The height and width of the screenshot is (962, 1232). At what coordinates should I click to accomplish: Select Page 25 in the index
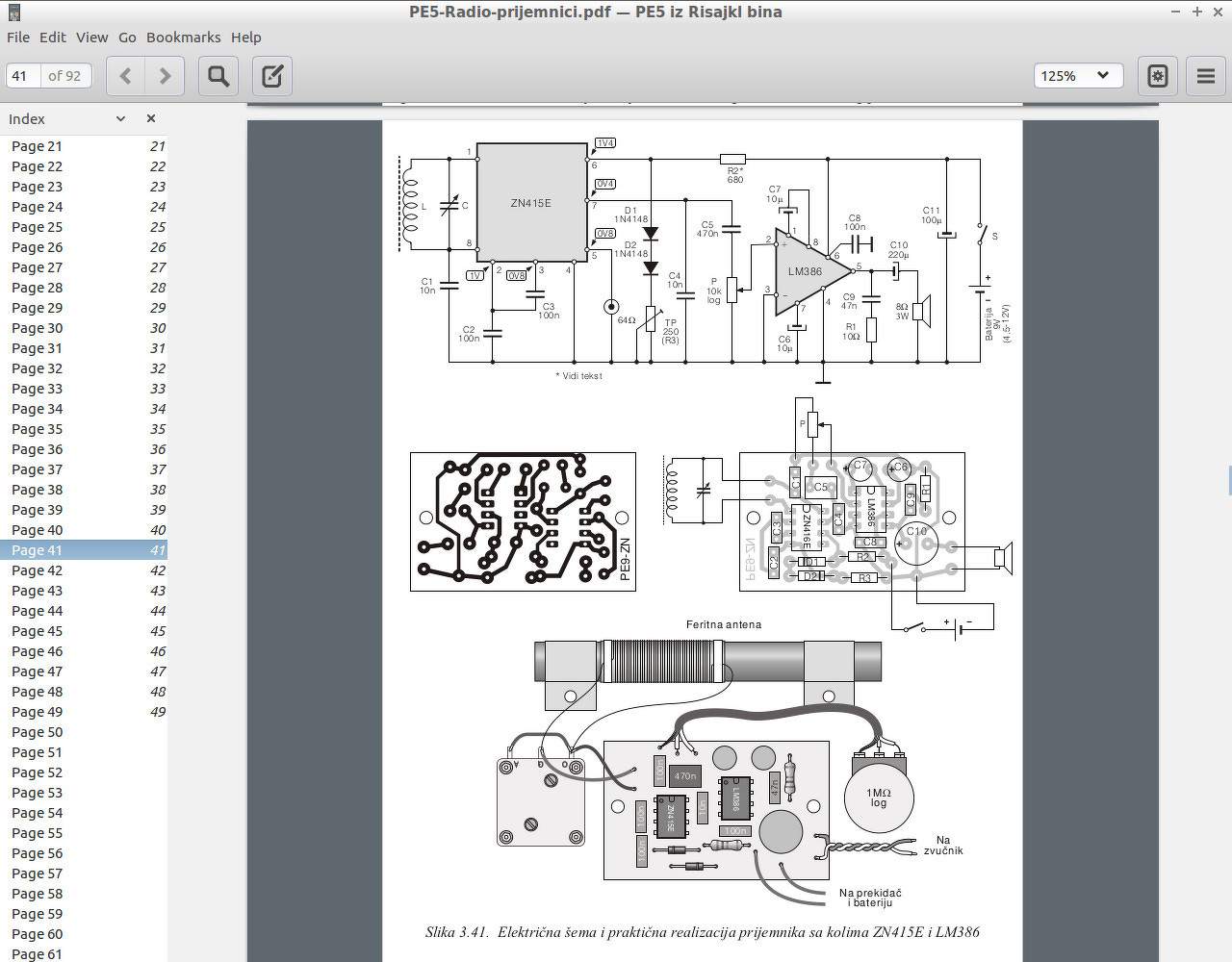(84, 227)
